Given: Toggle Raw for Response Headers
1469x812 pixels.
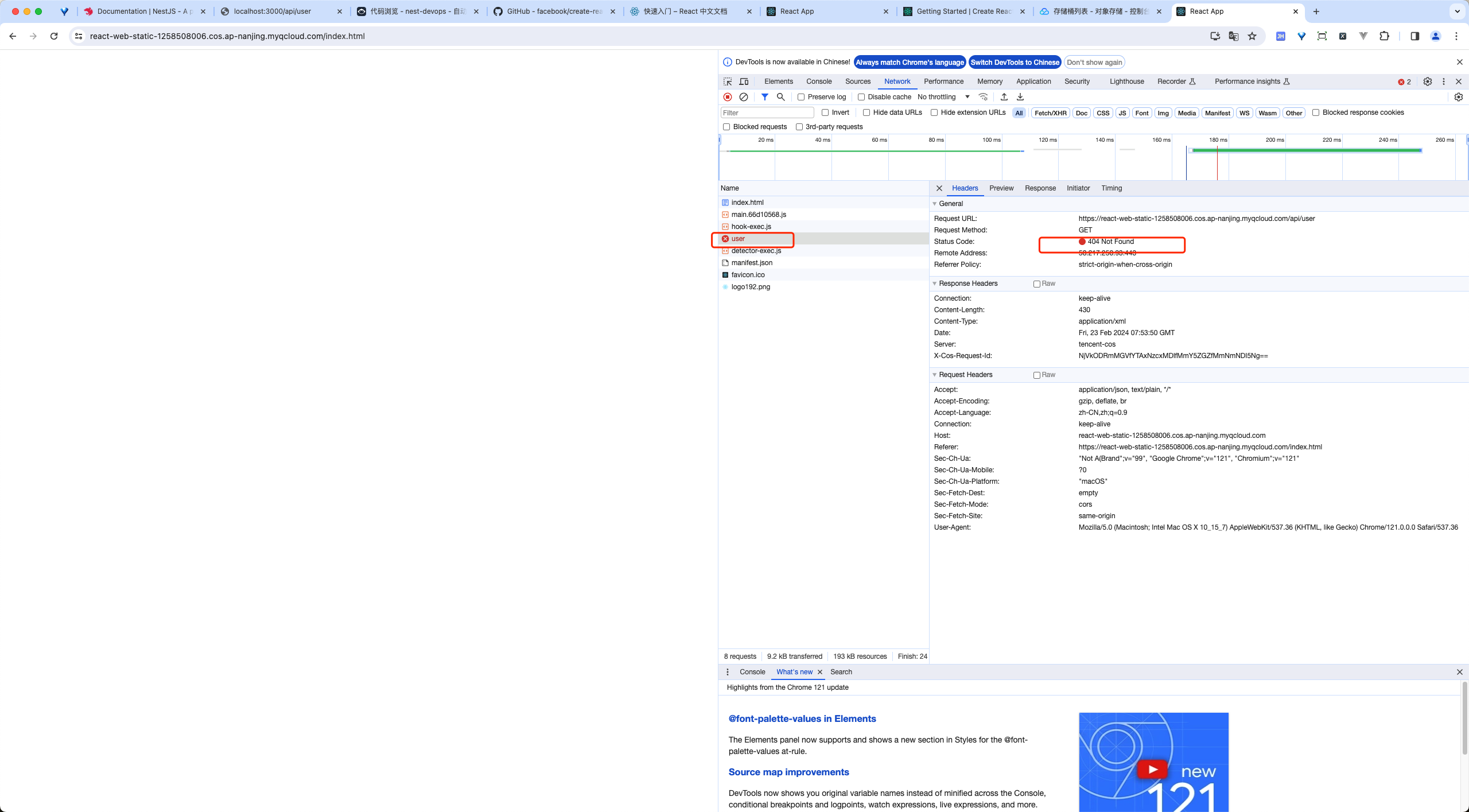Looking at the screenshot, I should 1037,284.
